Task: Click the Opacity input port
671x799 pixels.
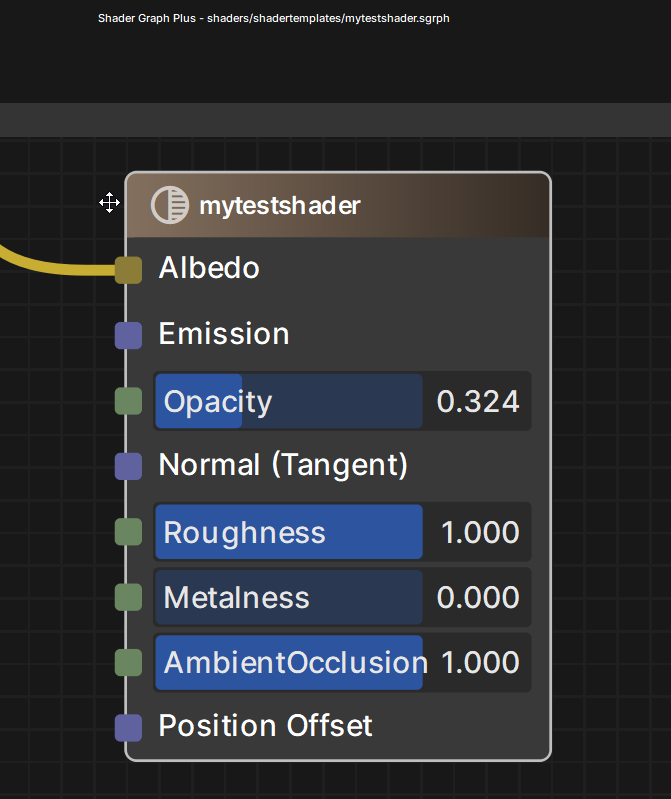Action: 128,401
